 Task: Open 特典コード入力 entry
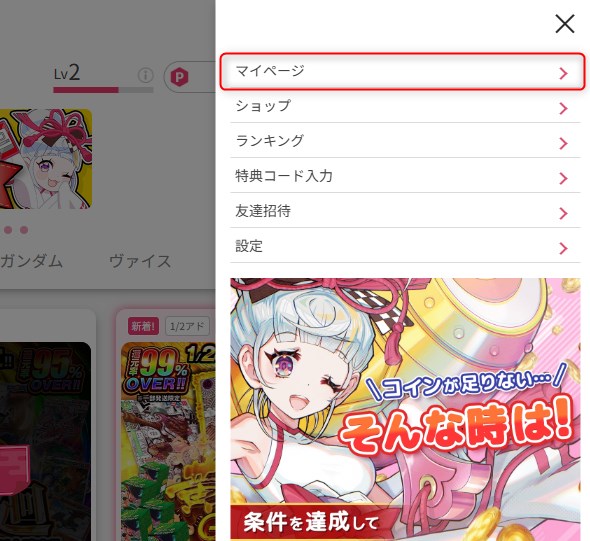click(x=405, y=176)
